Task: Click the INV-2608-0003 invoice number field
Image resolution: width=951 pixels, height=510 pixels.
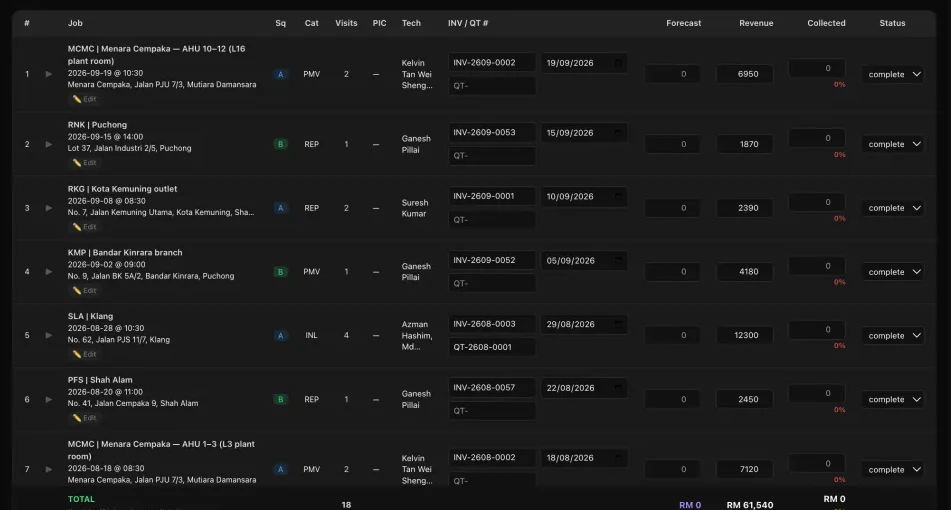Action: [x=492, y=324]
